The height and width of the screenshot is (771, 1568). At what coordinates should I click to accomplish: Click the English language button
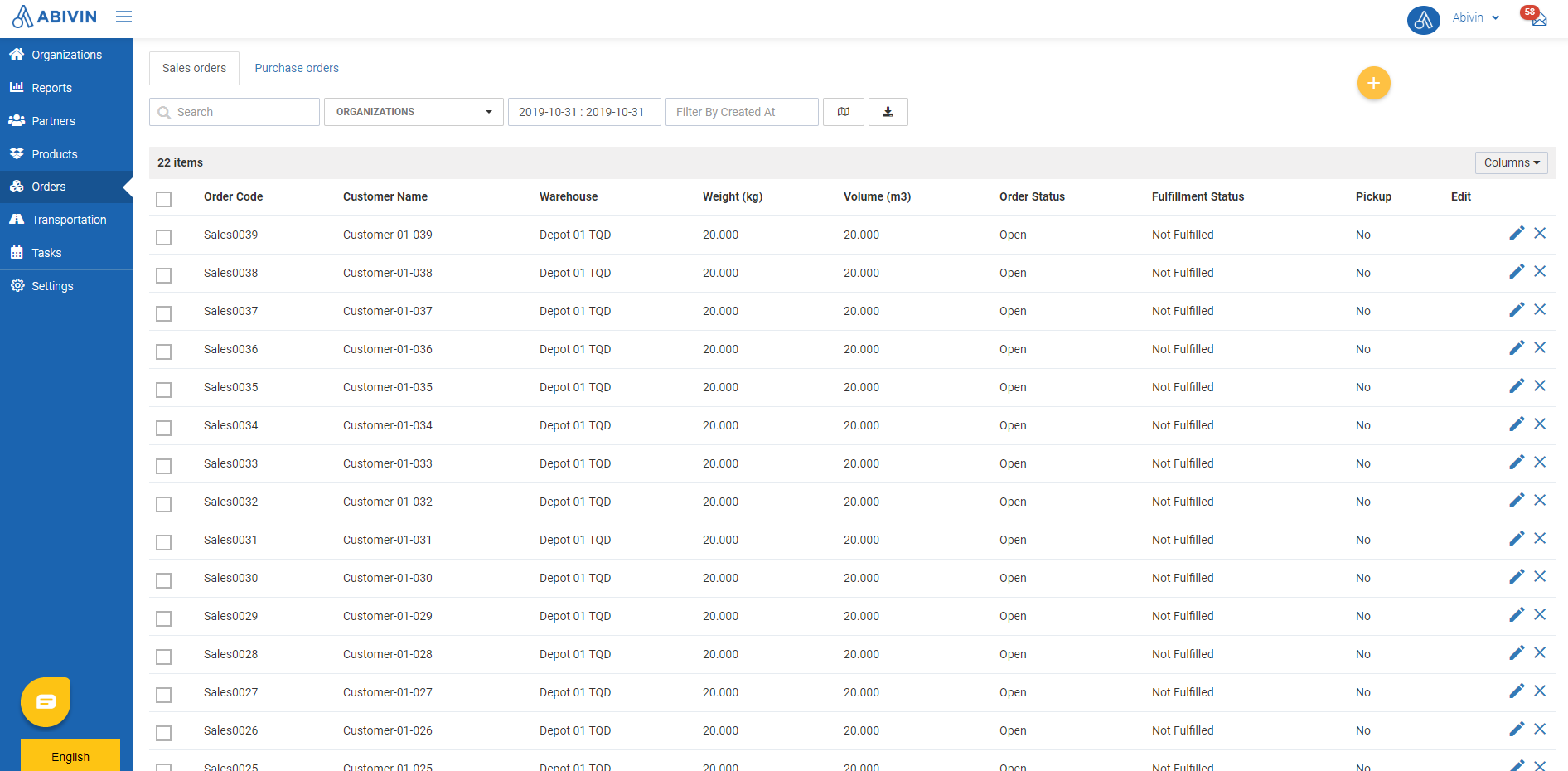point(70,756)
